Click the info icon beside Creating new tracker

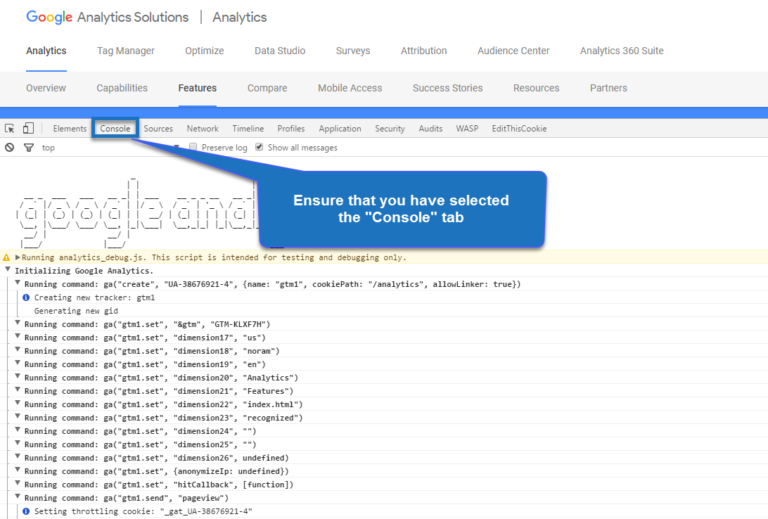pyautogui.click(x=26, y=297)
